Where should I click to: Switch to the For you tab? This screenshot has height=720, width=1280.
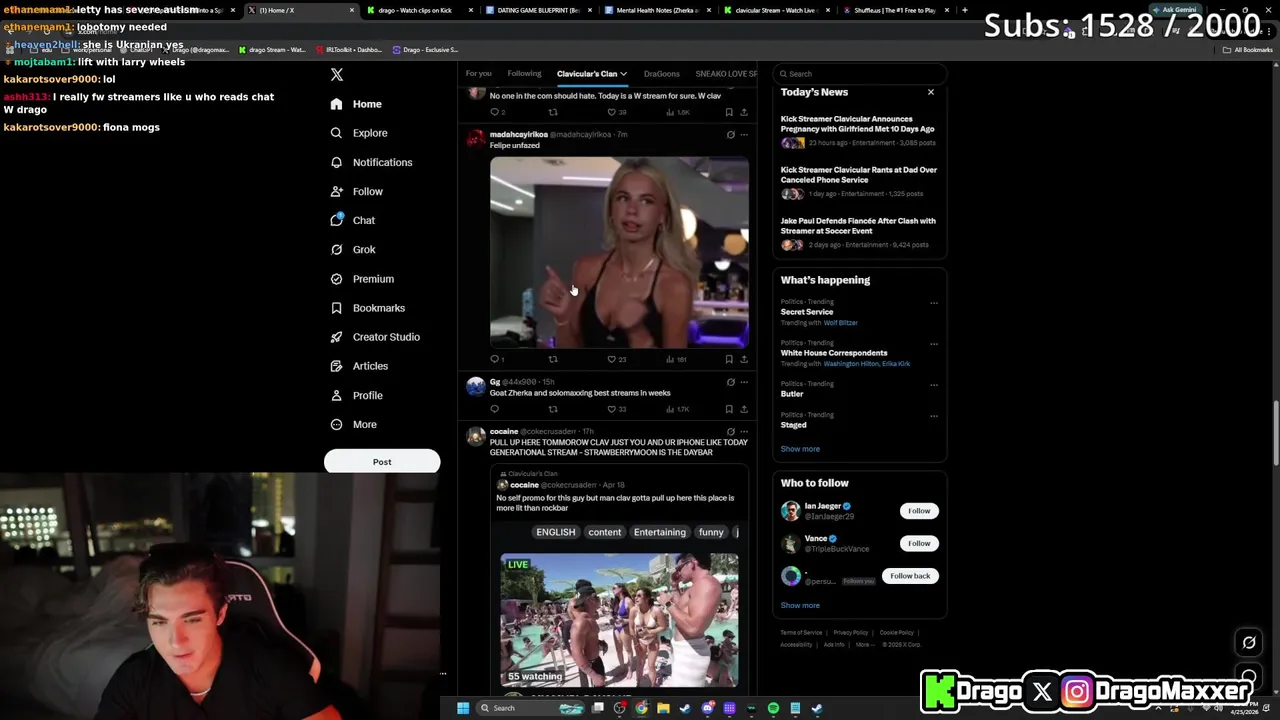[x=478, y=74]
